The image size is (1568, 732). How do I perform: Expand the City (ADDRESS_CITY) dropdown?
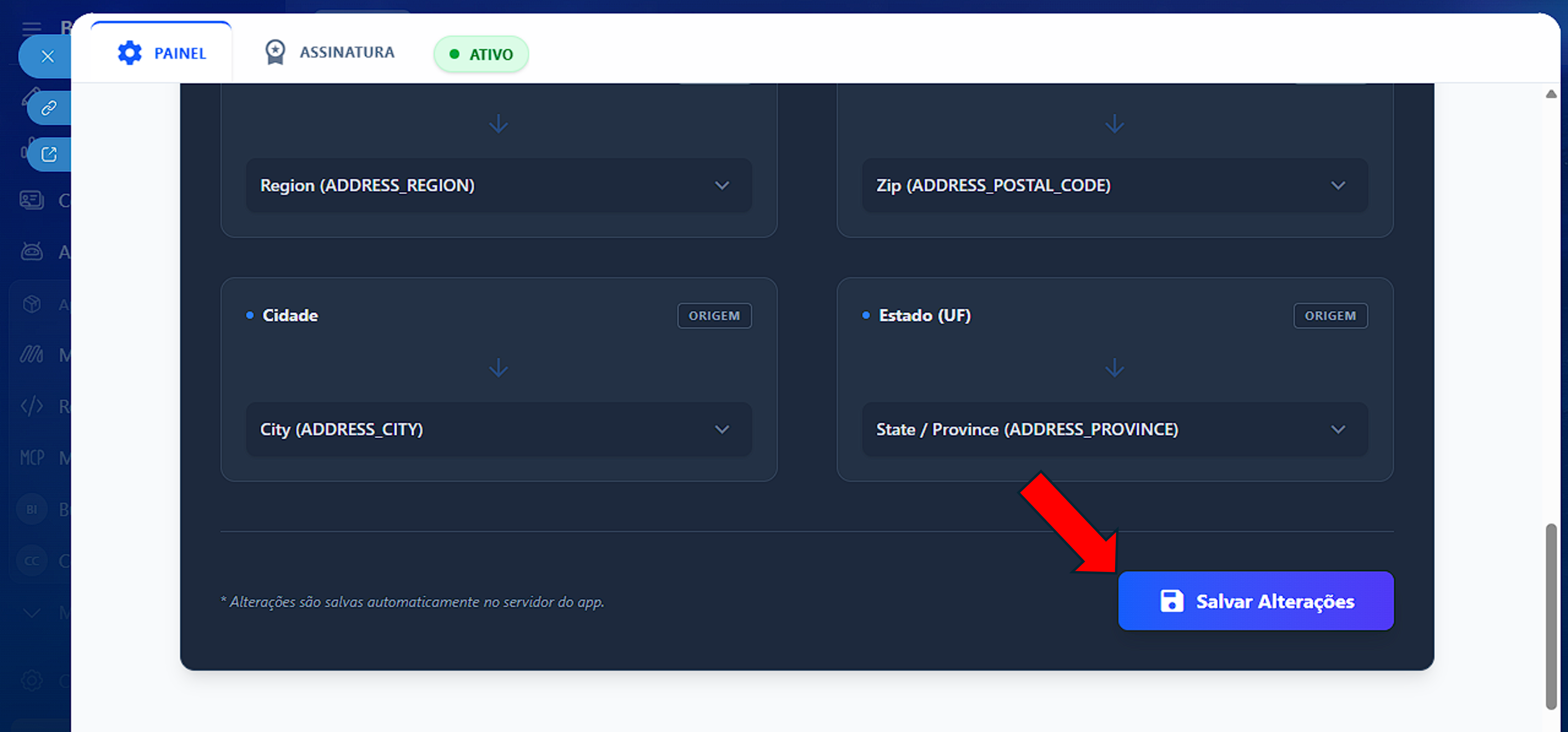tap(499, 429)
